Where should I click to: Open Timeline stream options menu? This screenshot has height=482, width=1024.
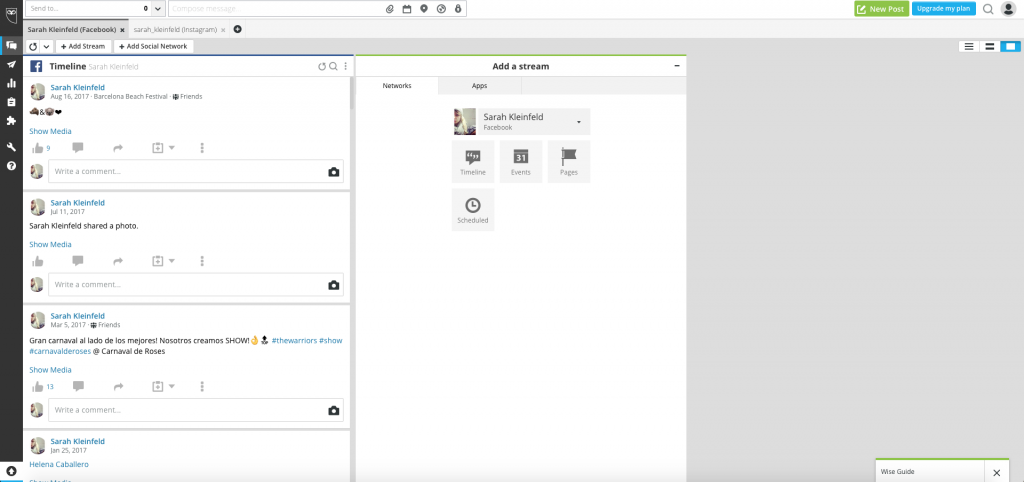tap(345, 67)
